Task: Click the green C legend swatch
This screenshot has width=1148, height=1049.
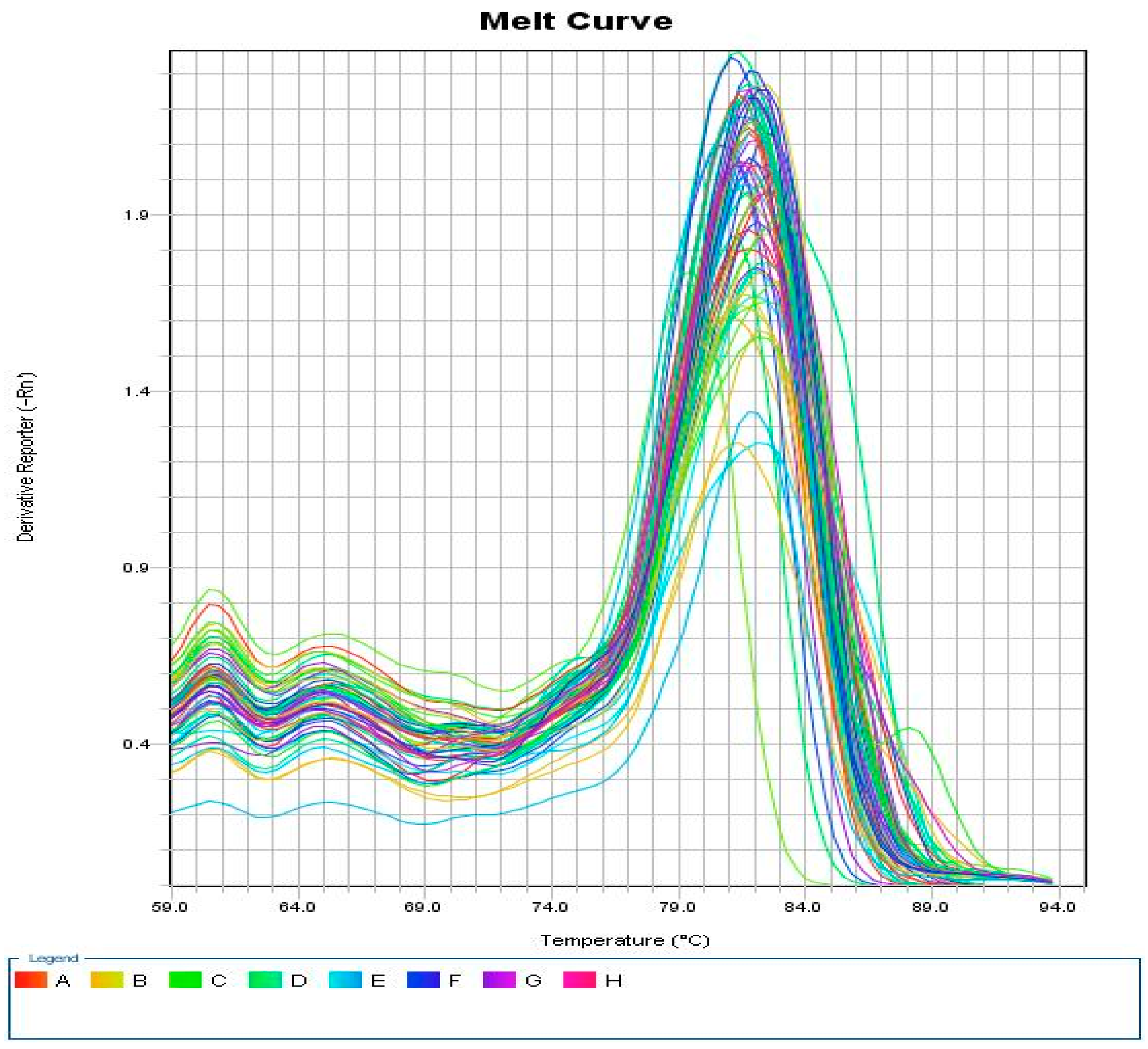Action: pyautogui.click(x=185, y=980)
